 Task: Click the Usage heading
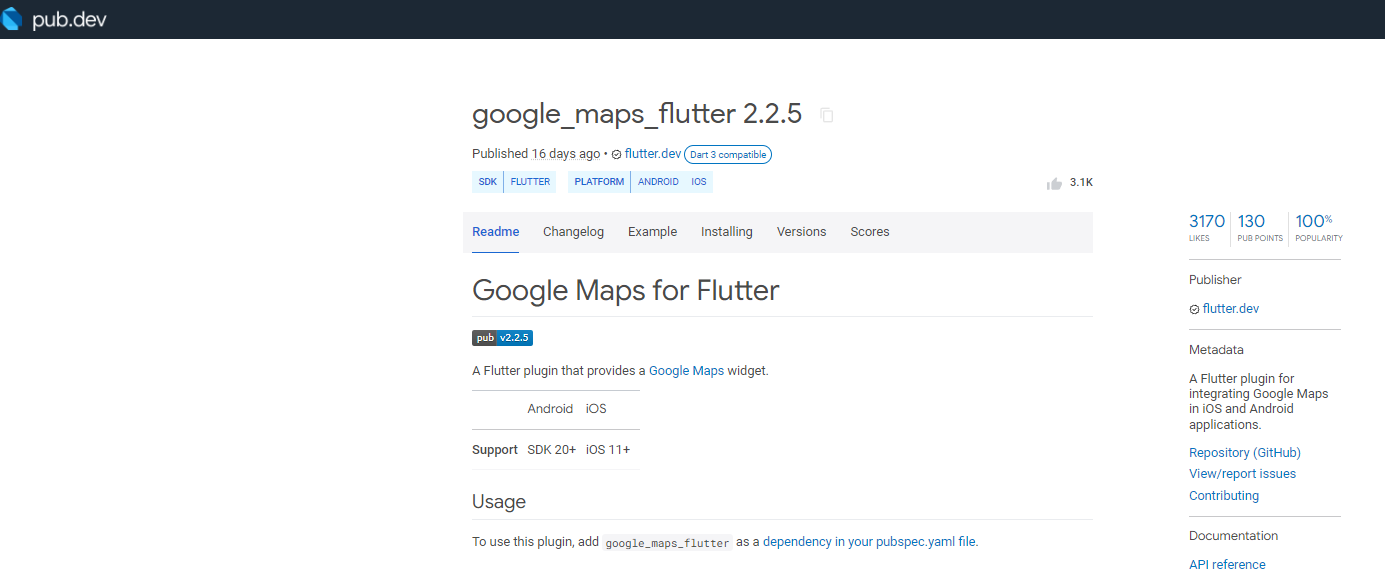click(499, 502)
